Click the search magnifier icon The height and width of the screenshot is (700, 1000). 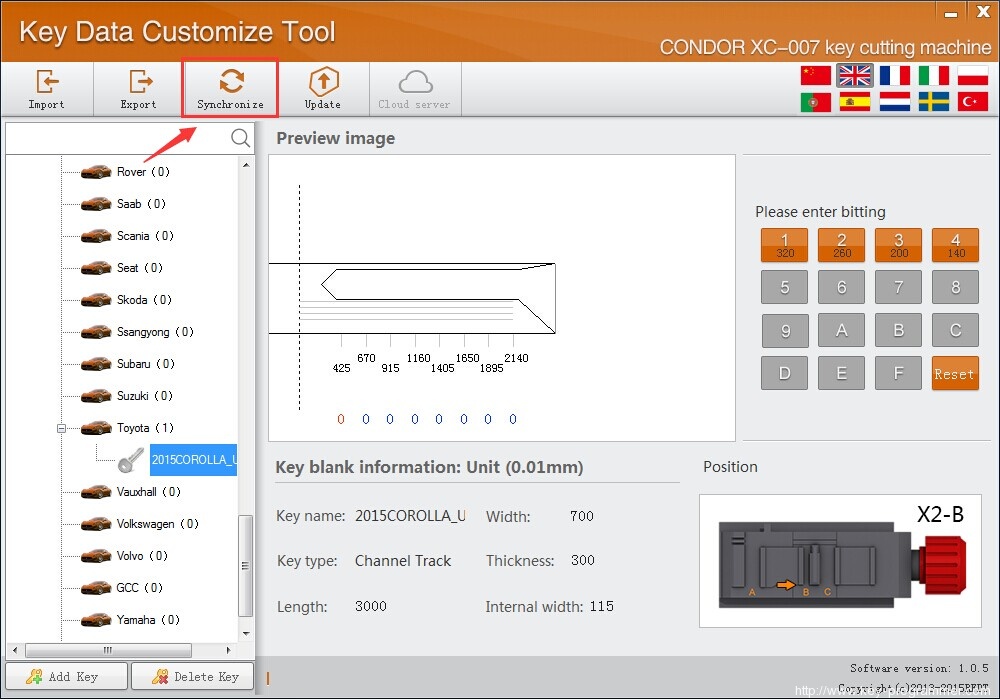pyautogui.click(x=240, y=138)
